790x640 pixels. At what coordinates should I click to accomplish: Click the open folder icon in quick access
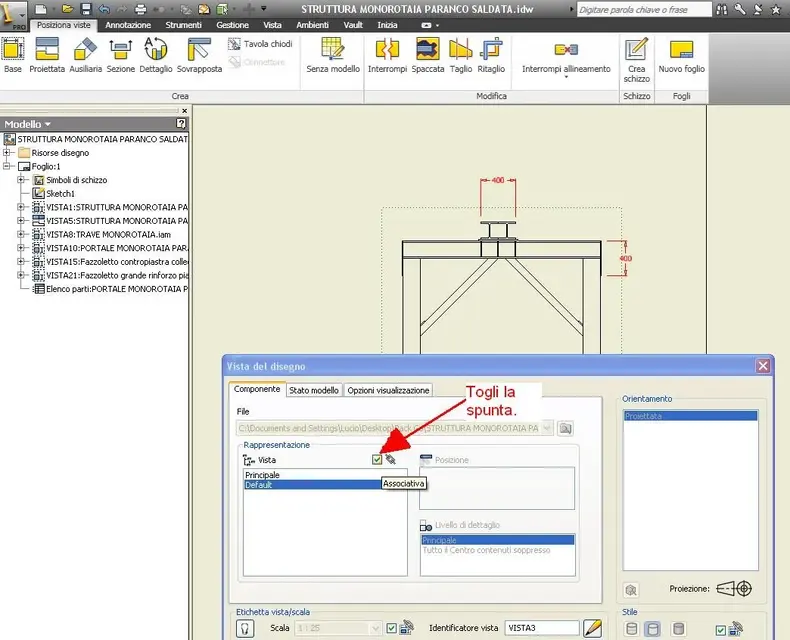(x=67, y=9)
